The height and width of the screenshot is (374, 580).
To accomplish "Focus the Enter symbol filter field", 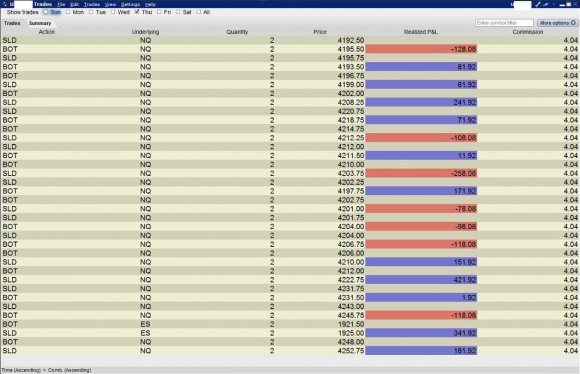I will (504, 23).
